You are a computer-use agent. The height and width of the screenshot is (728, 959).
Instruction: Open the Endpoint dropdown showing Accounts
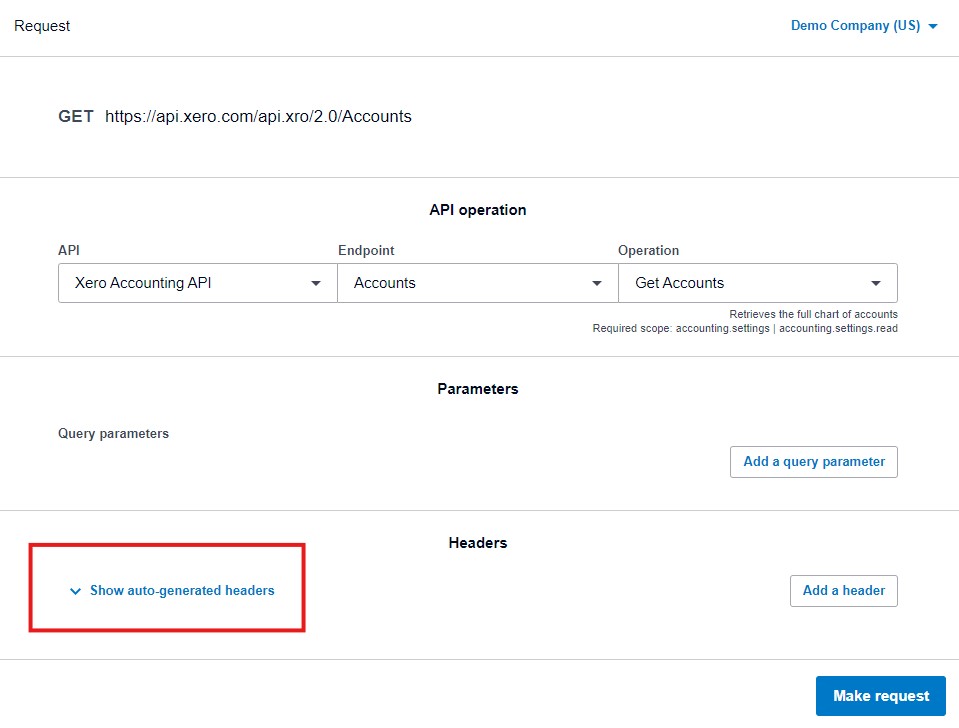point(478,283)
